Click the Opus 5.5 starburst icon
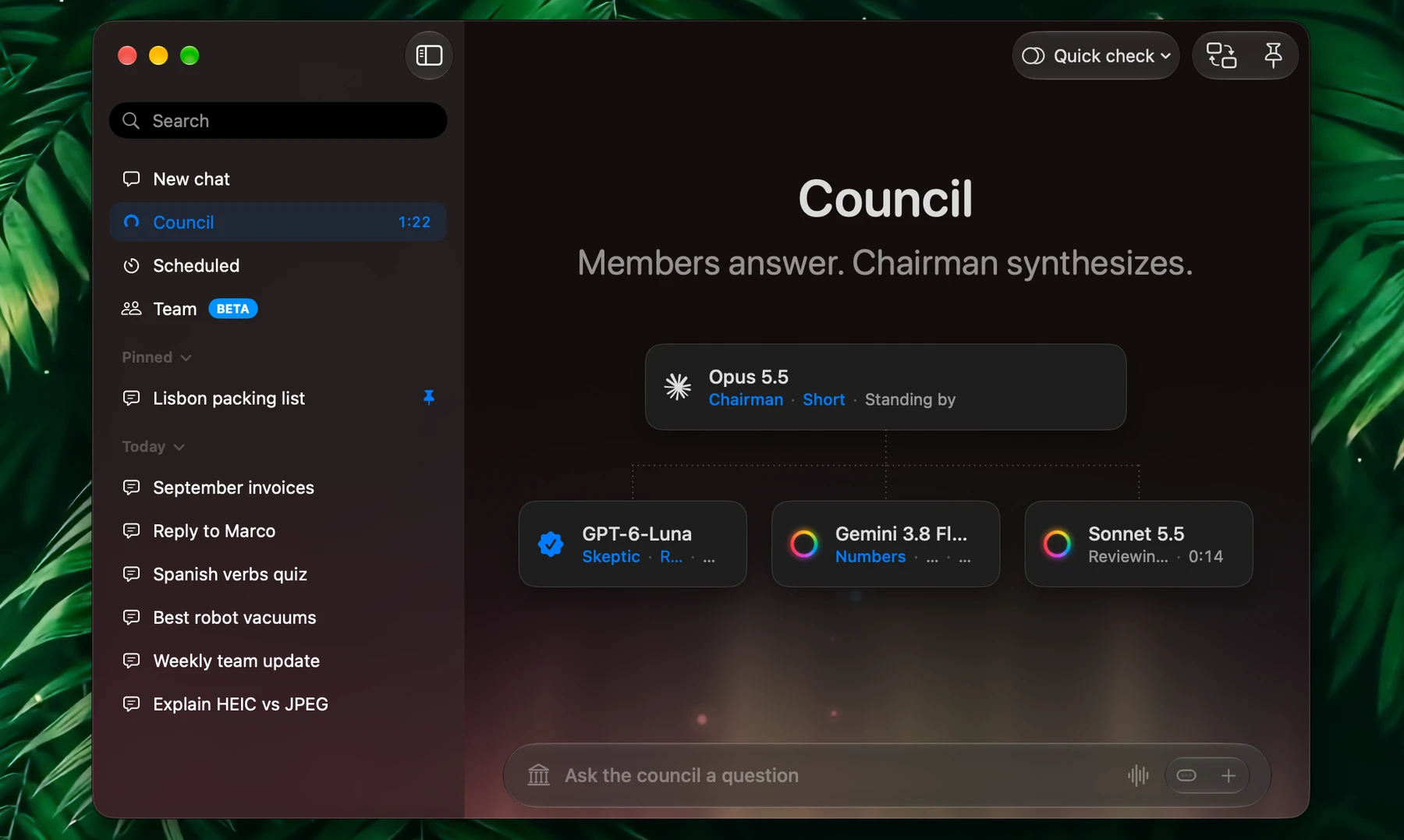The height and width of the screenshot is (840, 1404). click(x=677, y=387)
